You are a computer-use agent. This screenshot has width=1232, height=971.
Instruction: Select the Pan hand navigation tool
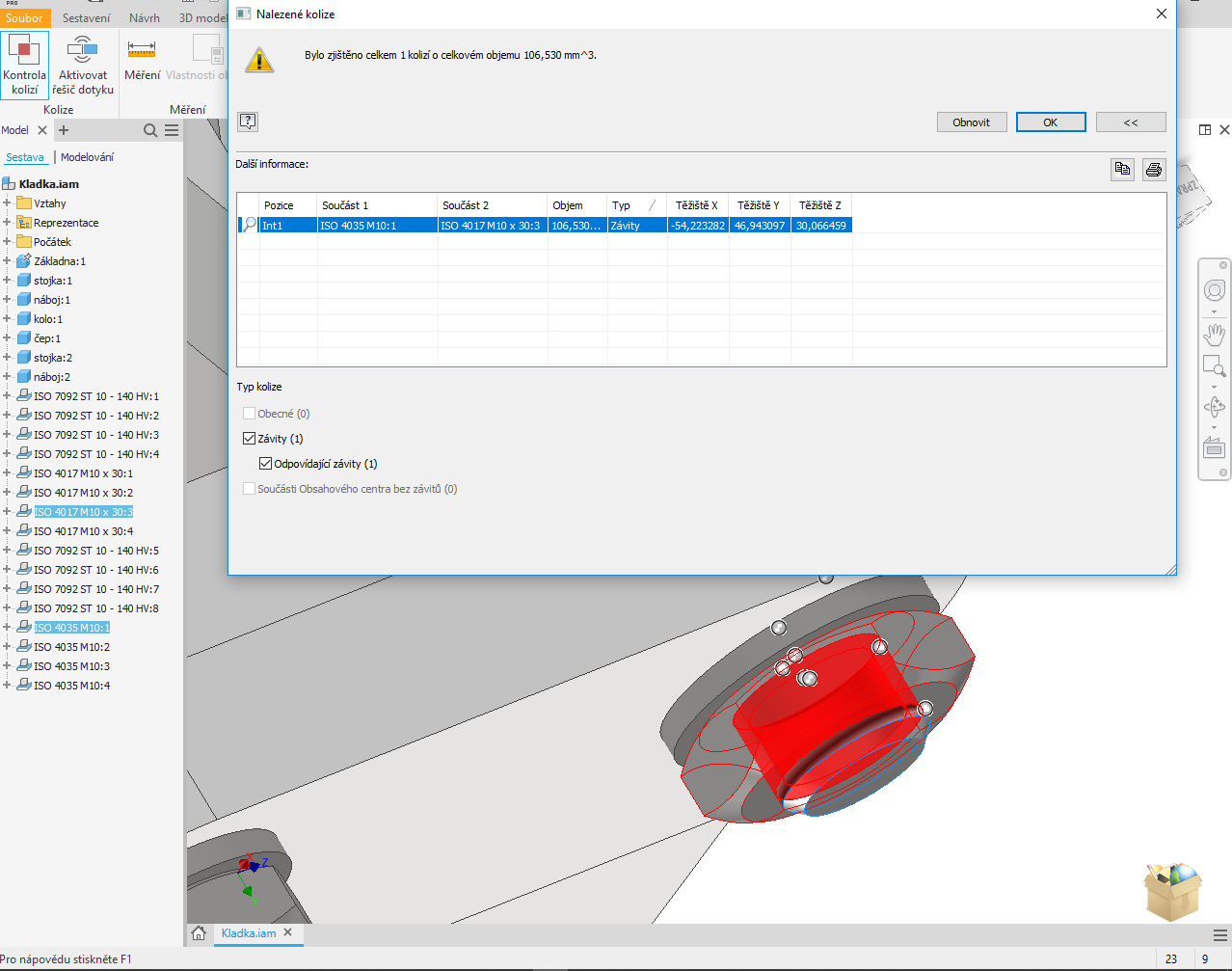pos(1215,335)
